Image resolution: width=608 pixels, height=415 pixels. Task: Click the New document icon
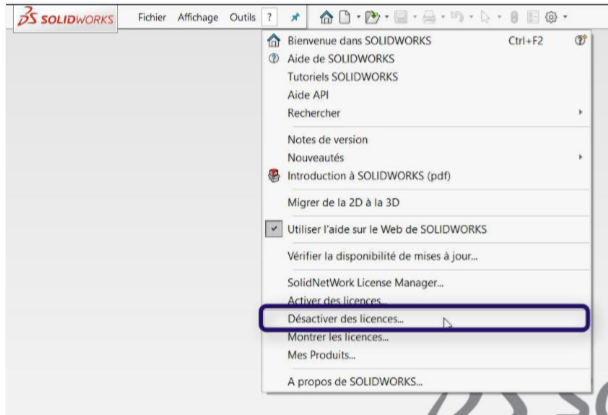(344, 17)
